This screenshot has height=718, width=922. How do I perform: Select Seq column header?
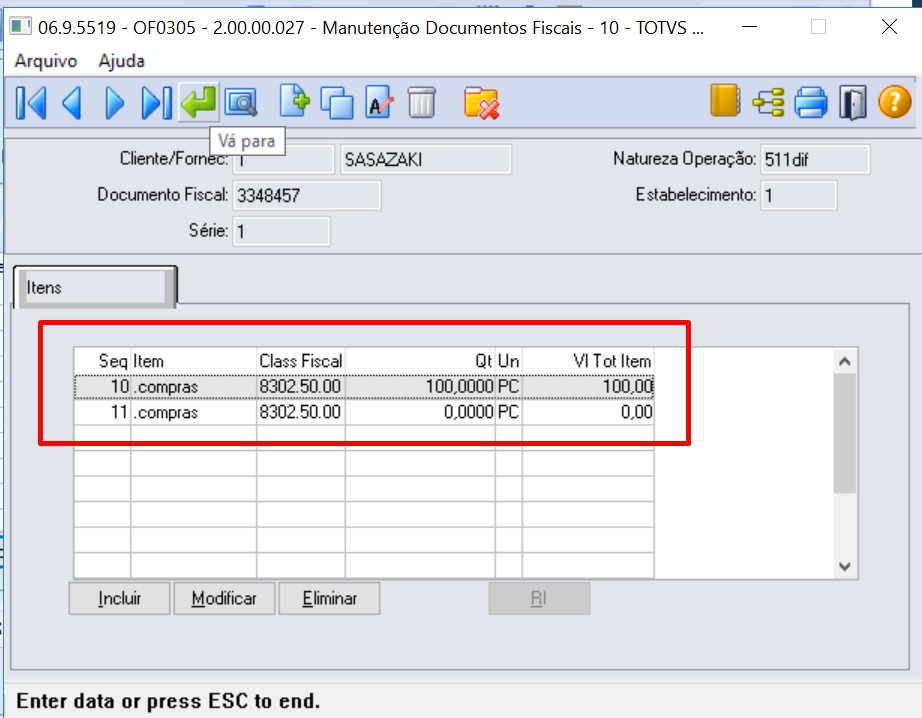click(103, 360)
